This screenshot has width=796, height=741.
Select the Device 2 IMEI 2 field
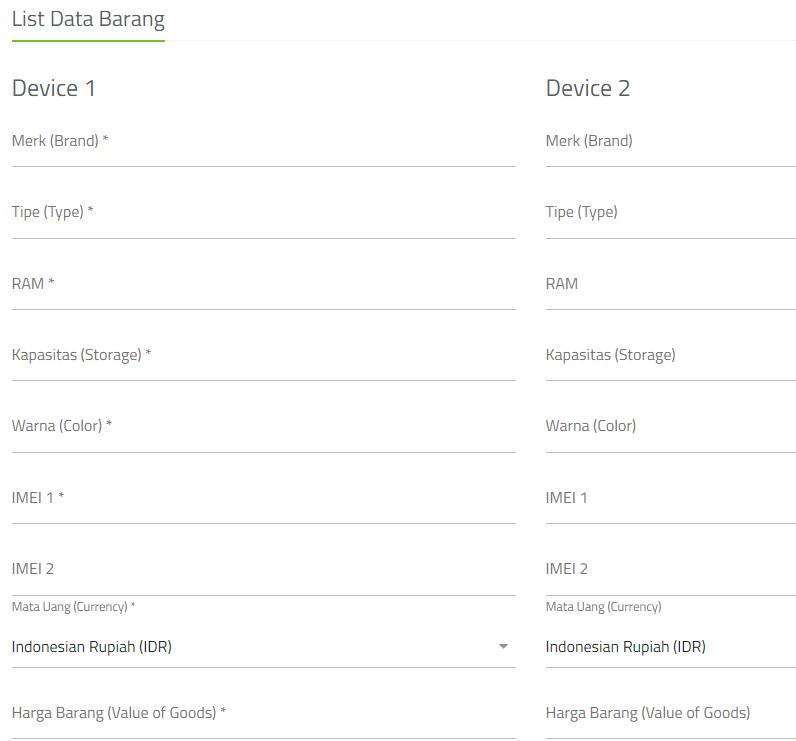[x=670, y=570]
